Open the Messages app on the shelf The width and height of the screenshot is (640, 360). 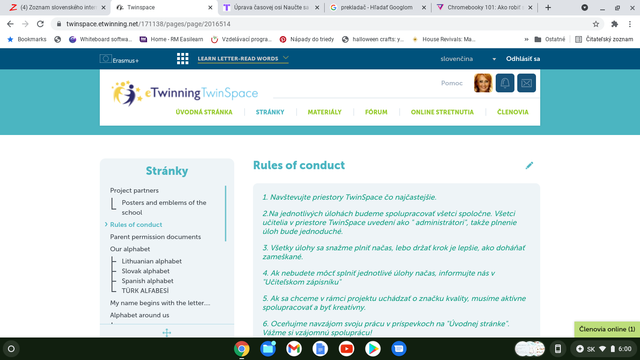point(399,349)
